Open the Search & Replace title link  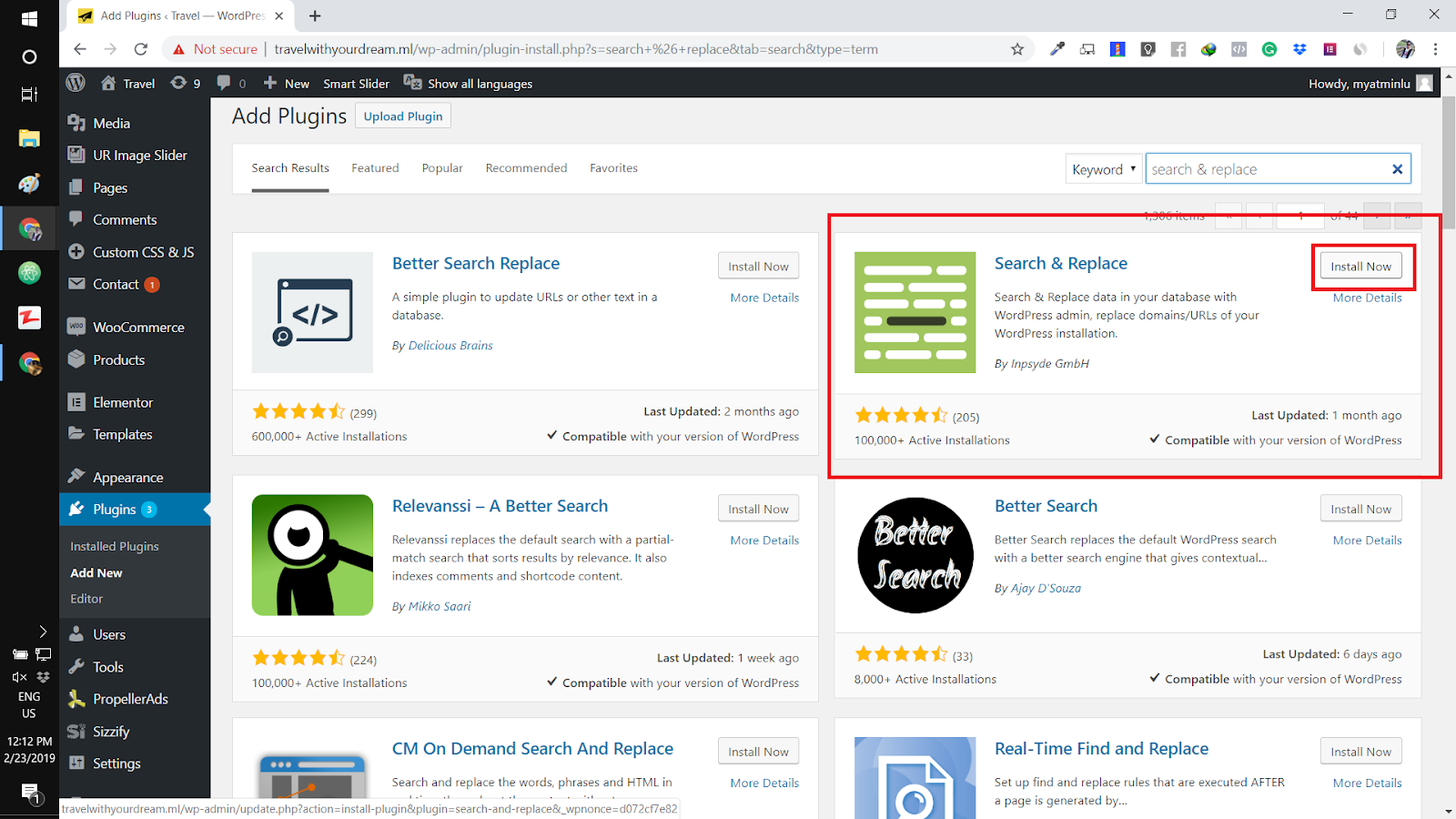[x=1061, y=263]
